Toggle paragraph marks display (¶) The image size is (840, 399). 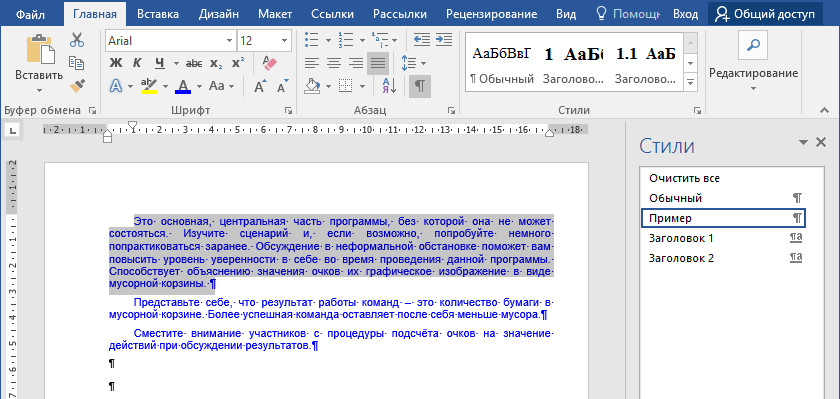click(x=420, y=86)
